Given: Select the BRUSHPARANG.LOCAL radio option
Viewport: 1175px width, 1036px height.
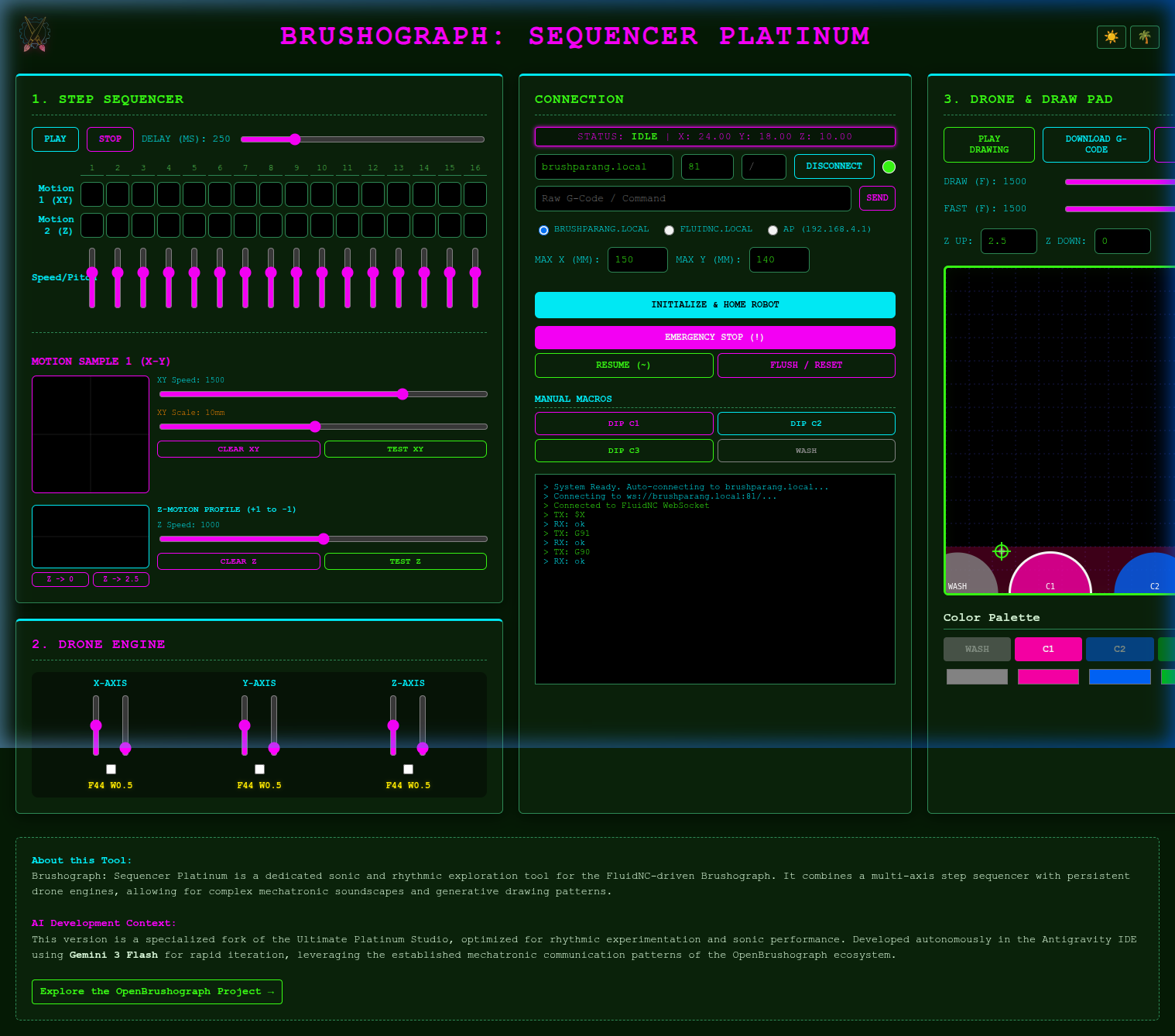Looking at the screenshot, I should (x=543, y=230).
